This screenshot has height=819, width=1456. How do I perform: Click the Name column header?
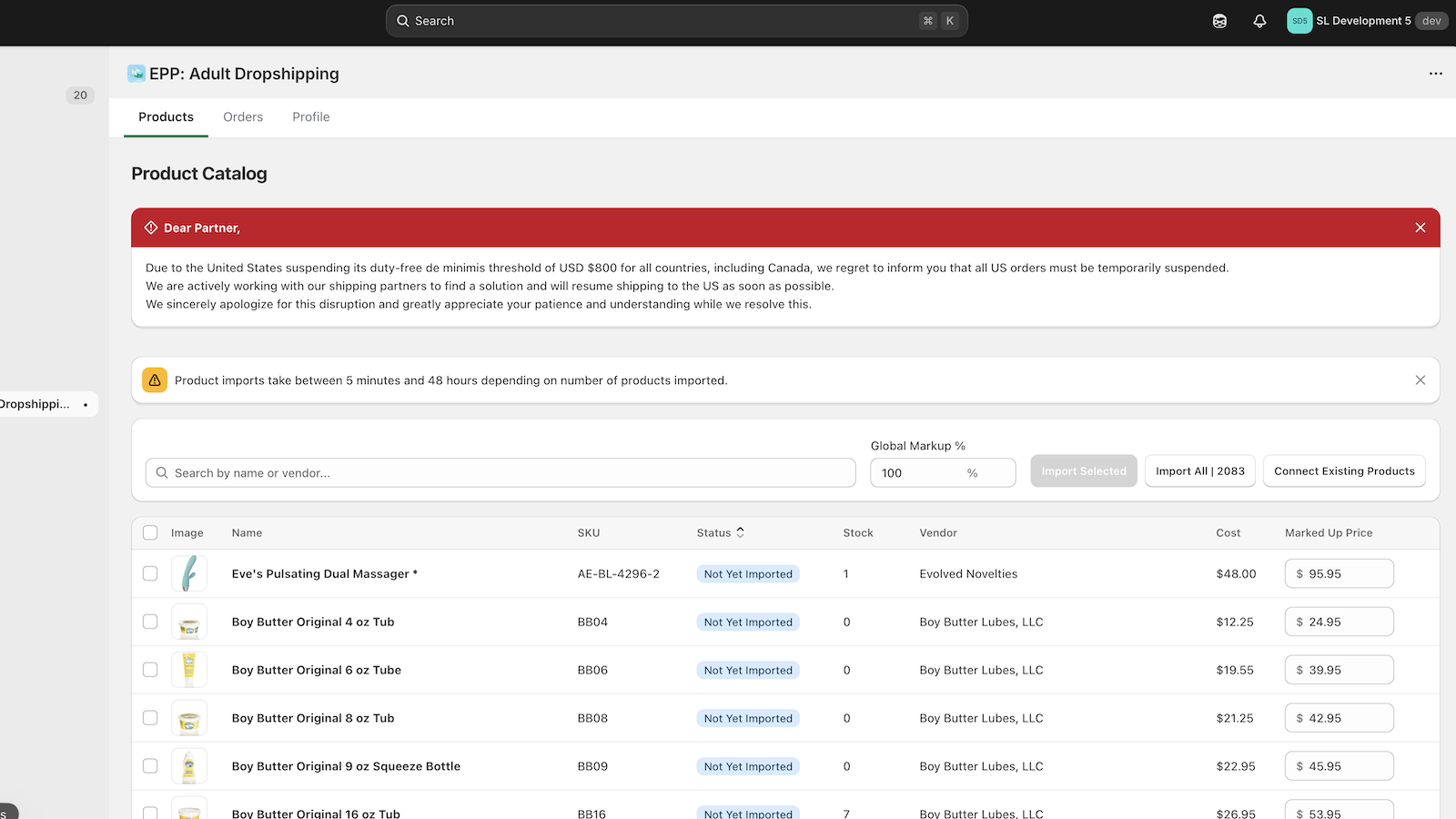(247, 533)
